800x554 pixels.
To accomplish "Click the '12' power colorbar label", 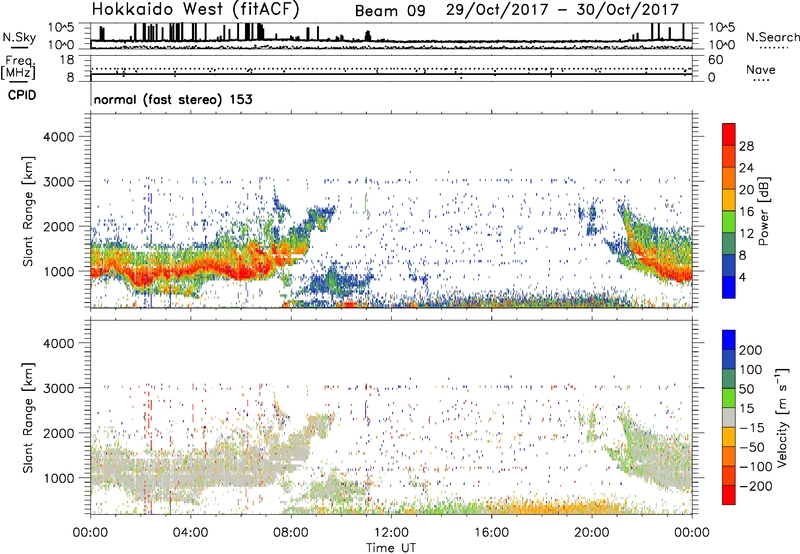I will click(x=746, y=234).
